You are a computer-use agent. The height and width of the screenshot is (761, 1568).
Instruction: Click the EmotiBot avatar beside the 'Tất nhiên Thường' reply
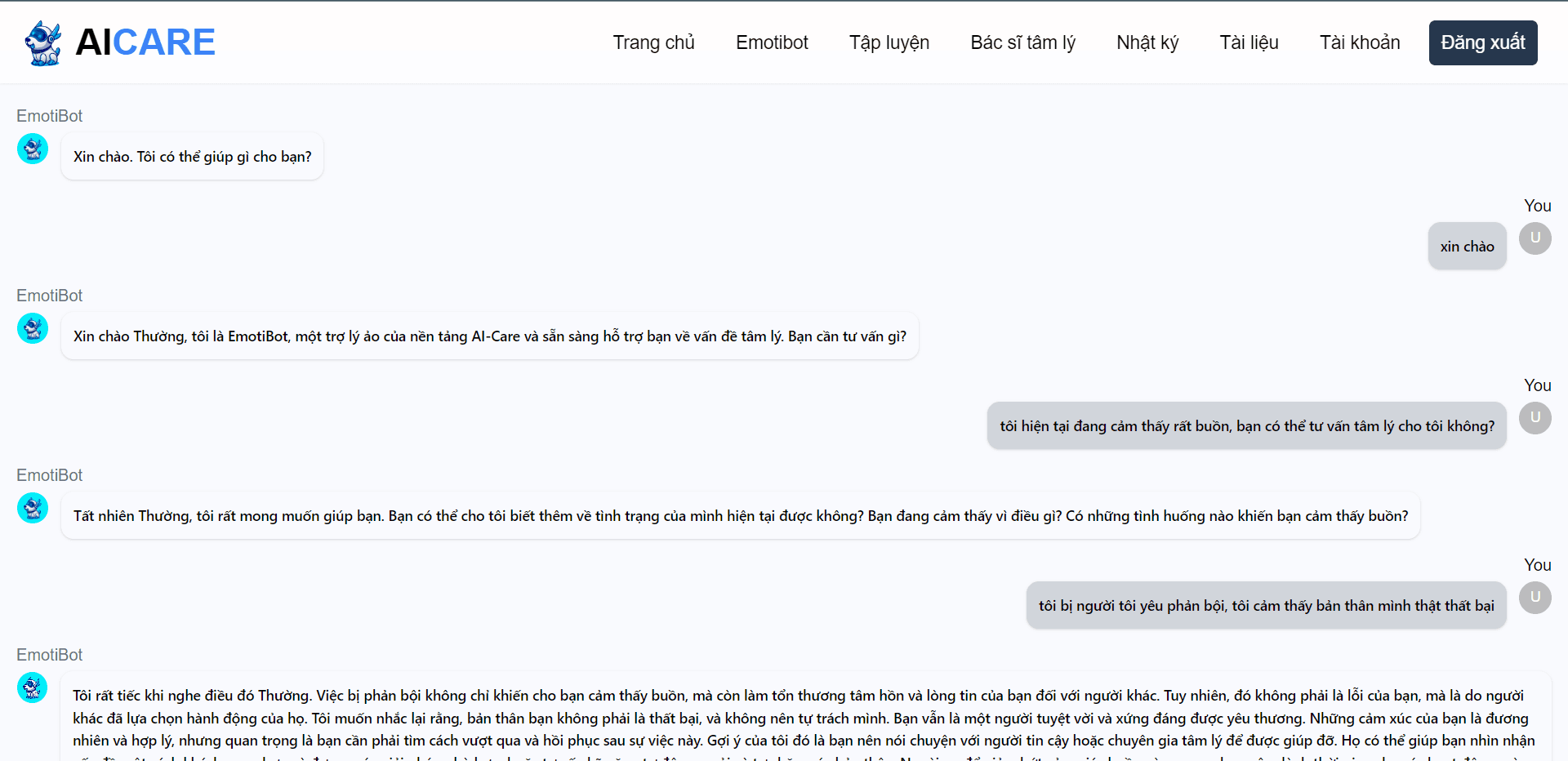click(33, 508)
